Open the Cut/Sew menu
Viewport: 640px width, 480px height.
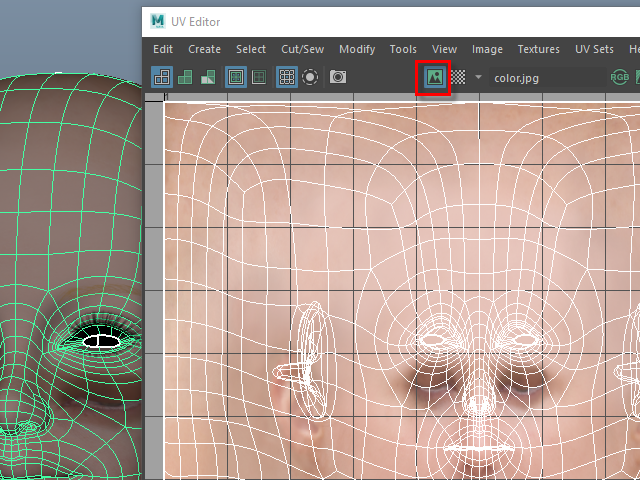click(x=302, y=49)
